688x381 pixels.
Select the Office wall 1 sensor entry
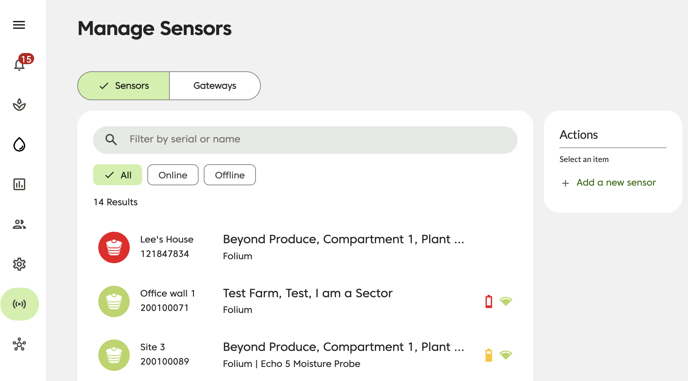305,302
